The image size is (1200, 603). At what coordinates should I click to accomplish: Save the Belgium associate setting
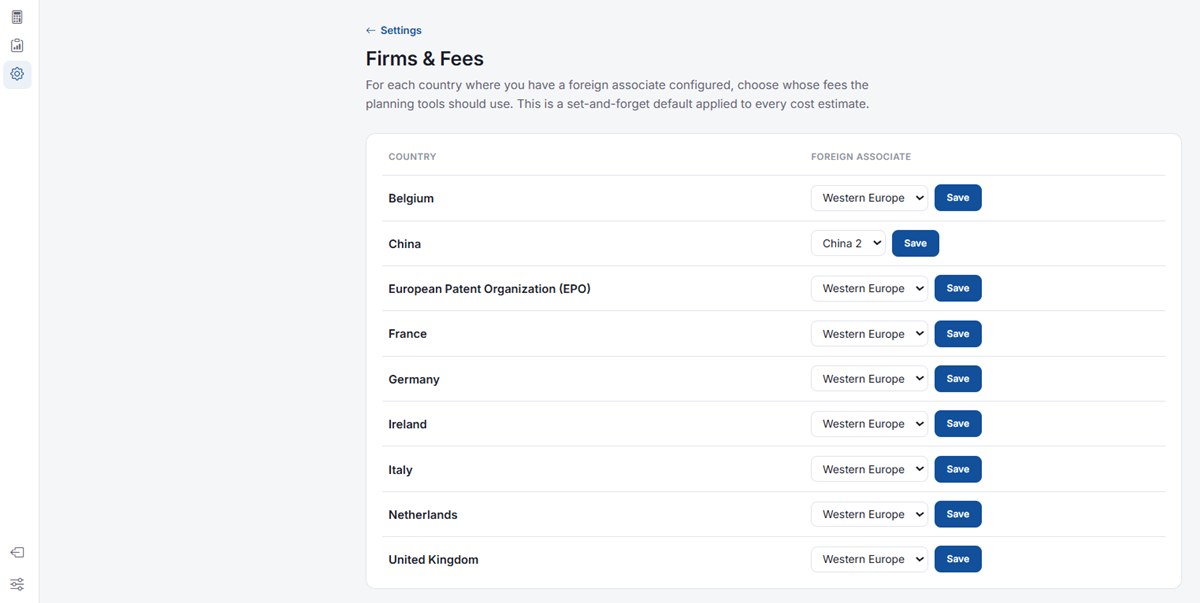[x=958, y=198]
